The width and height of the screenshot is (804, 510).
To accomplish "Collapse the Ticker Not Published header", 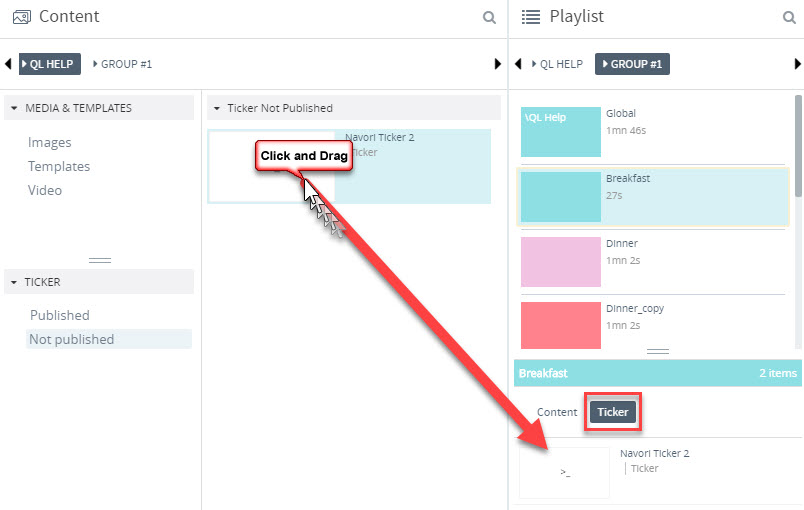I will (x=217, y=108).
